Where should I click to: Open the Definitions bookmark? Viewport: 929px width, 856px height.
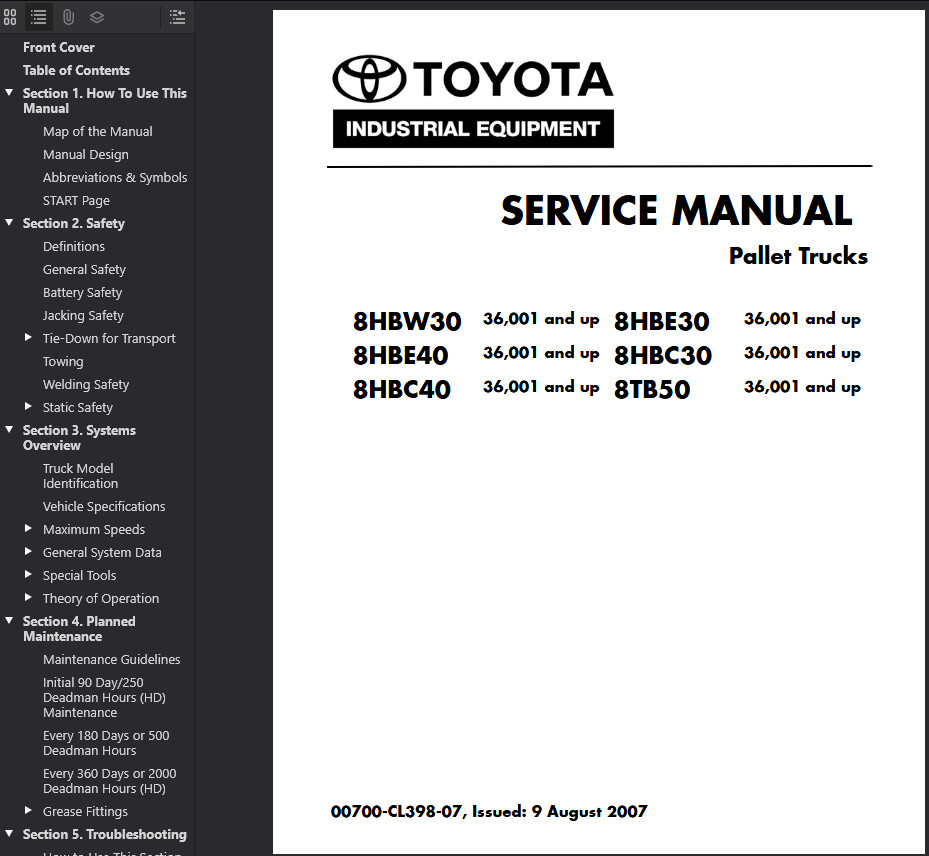coord(73,246)
